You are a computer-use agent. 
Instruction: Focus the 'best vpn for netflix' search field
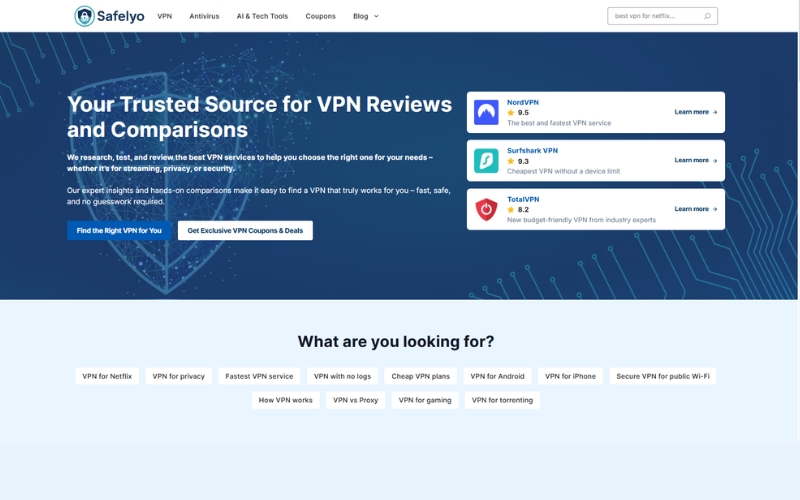pyautogui.click(x=662, y=16)
